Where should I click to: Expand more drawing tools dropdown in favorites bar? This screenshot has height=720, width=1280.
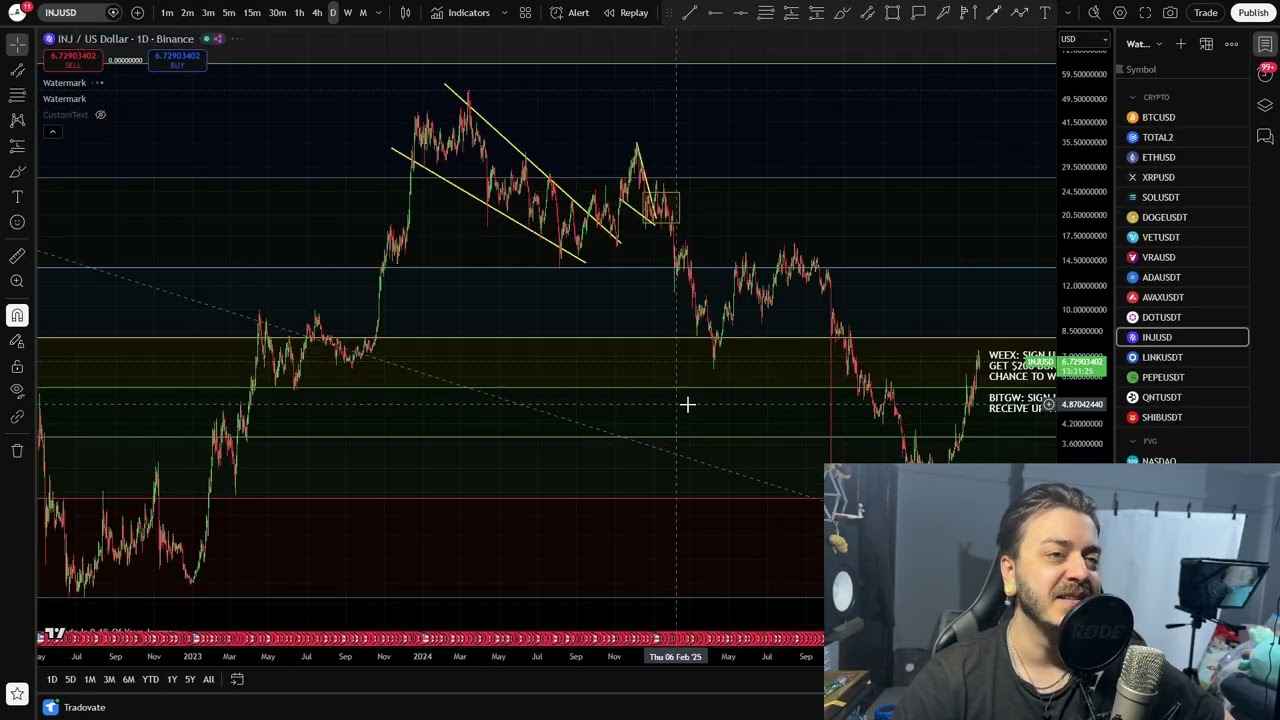tap(1068, 13)
